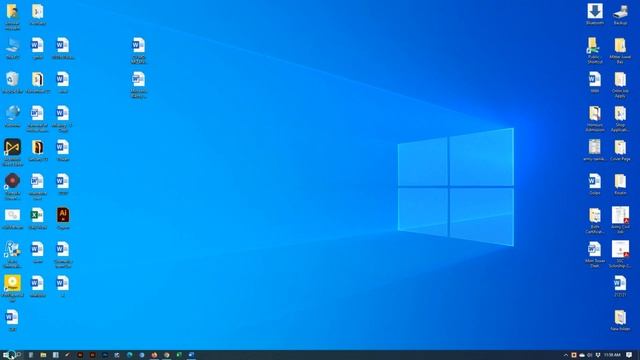
Task: Click the OneDrive cloud tray icon
Action: (582, 355)
